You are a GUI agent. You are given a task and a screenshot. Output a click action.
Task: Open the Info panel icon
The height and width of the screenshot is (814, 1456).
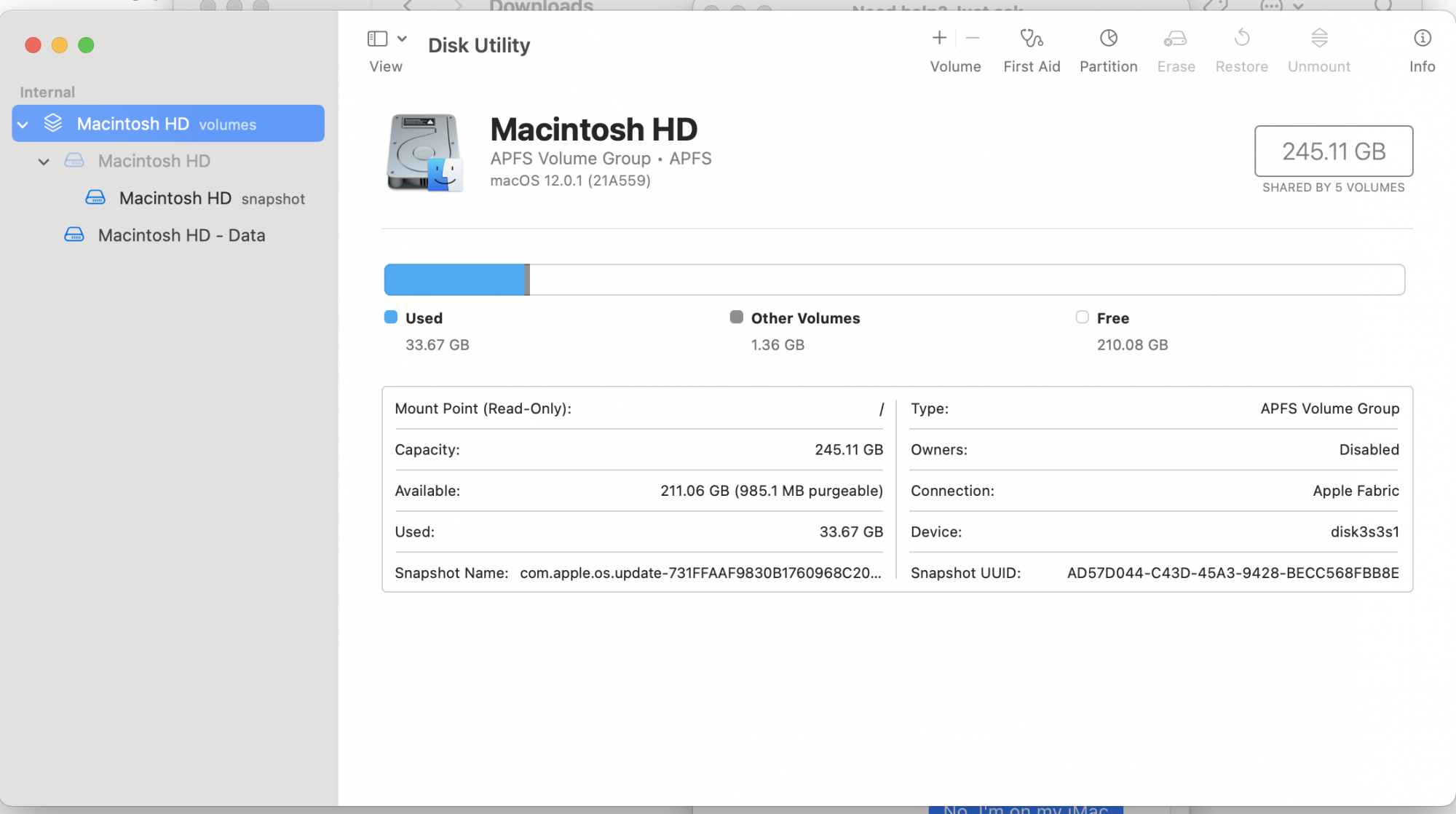tap(1421, 38)
